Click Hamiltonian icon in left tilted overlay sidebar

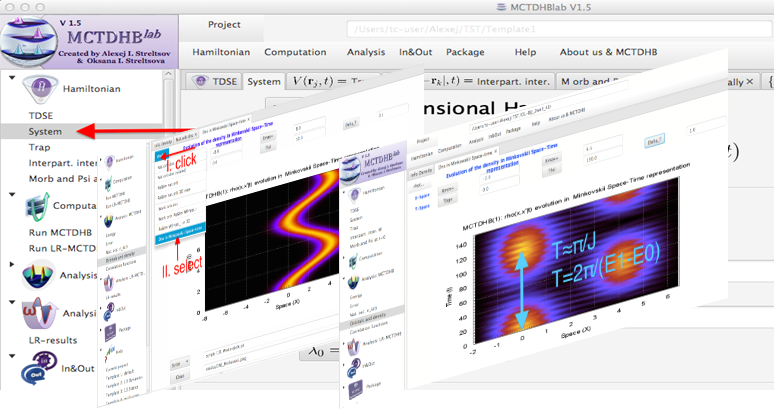point(110,161)
